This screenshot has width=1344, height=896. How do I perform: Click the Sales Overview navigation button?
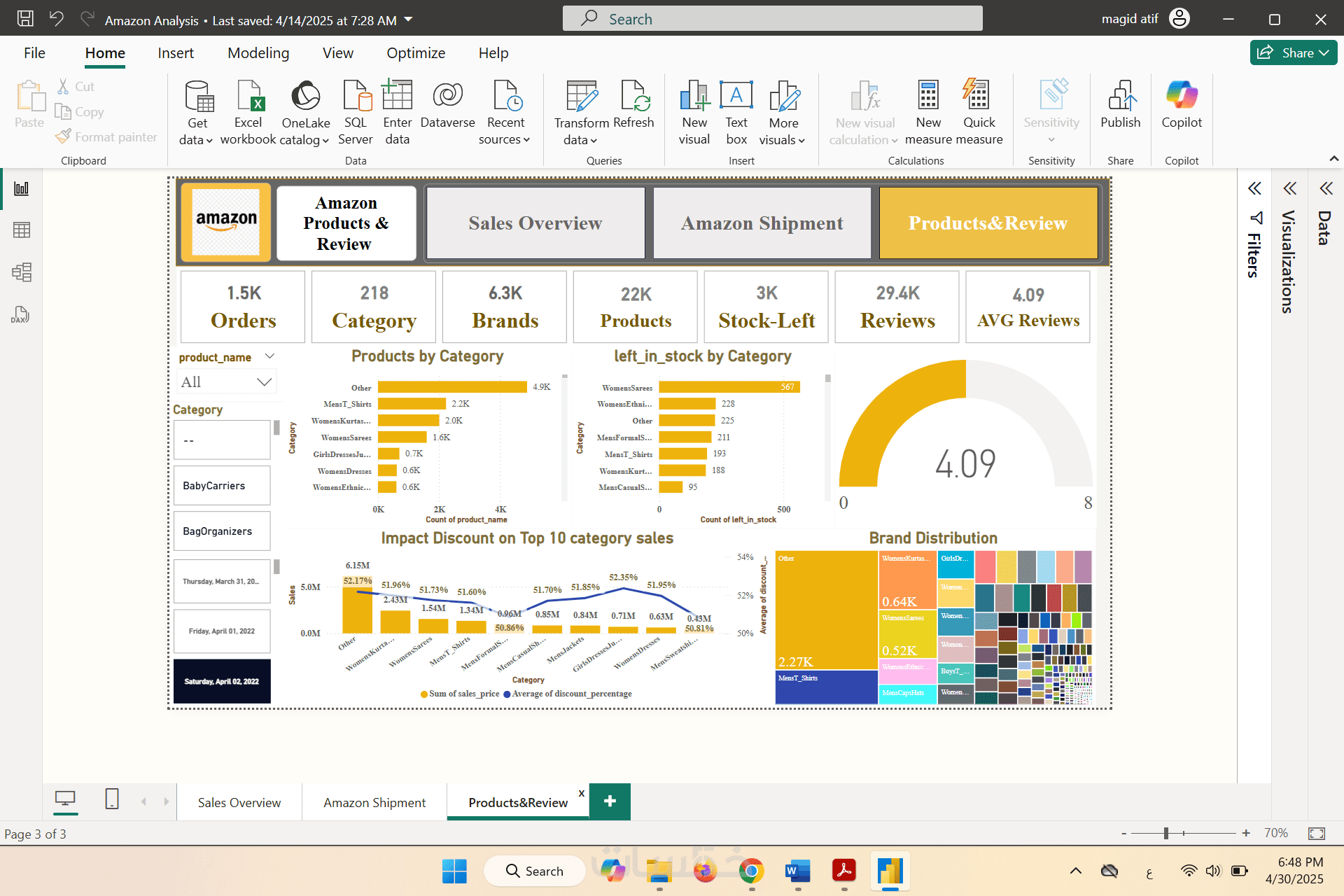coord(535,223)
